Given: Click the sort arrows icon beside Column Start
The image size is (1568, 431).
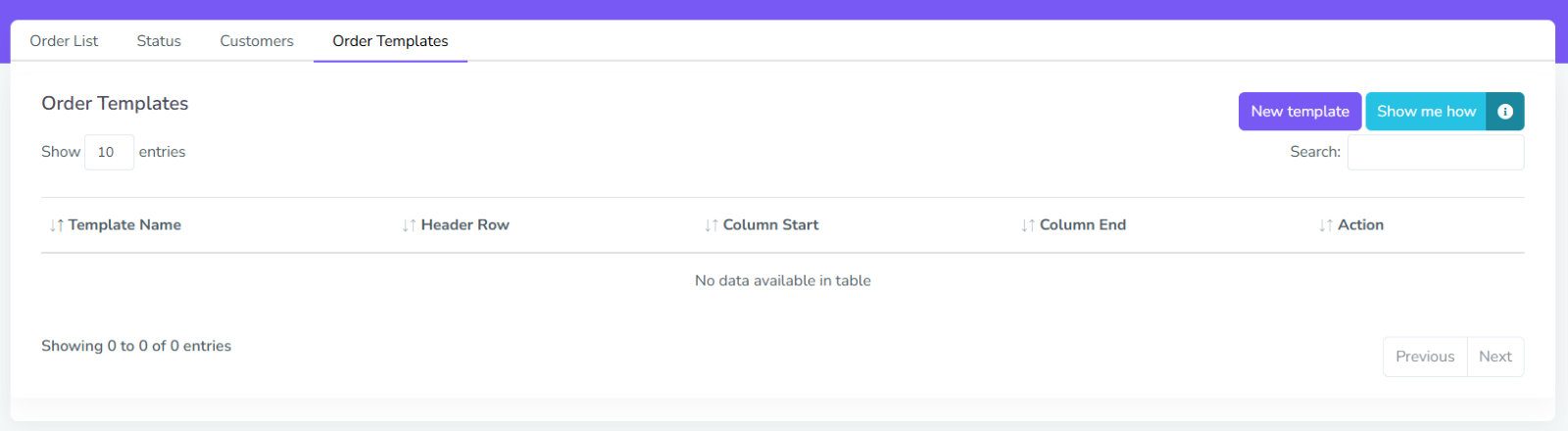Looking at the screenshot, I should 710,225.
